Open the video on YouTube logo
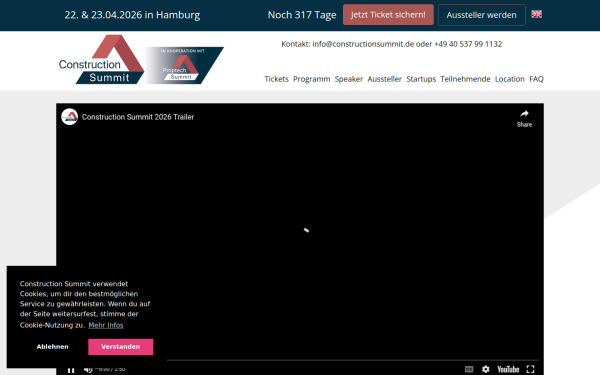Image resolution: width=600 pixels, height=375 pixels. coord(508,369)
